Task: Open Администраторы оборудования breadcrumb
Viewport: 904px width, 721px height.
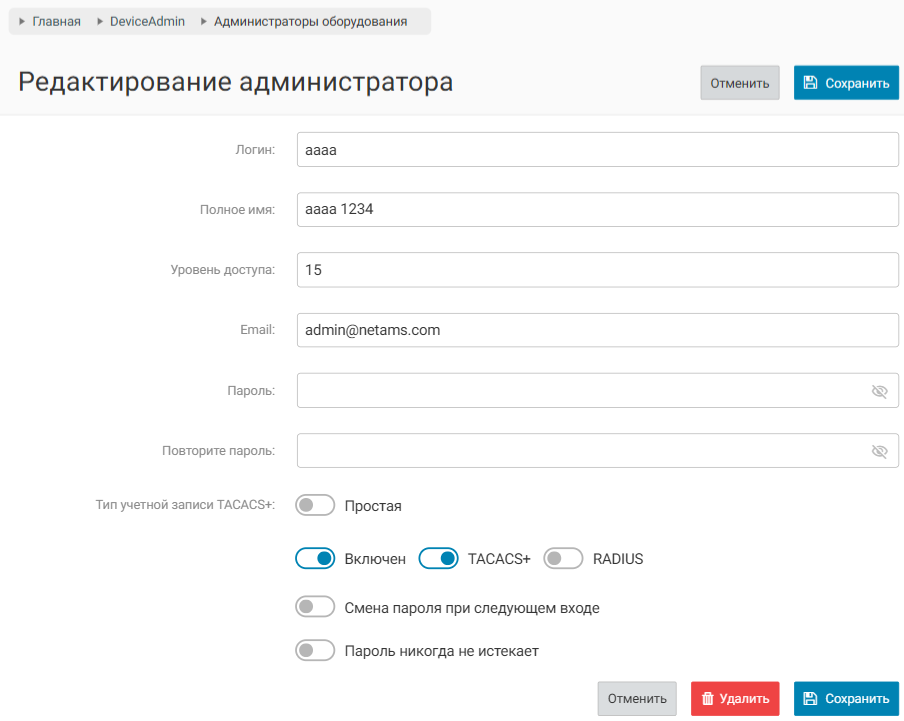Action: pyautogui.click(x=310, y=21)
